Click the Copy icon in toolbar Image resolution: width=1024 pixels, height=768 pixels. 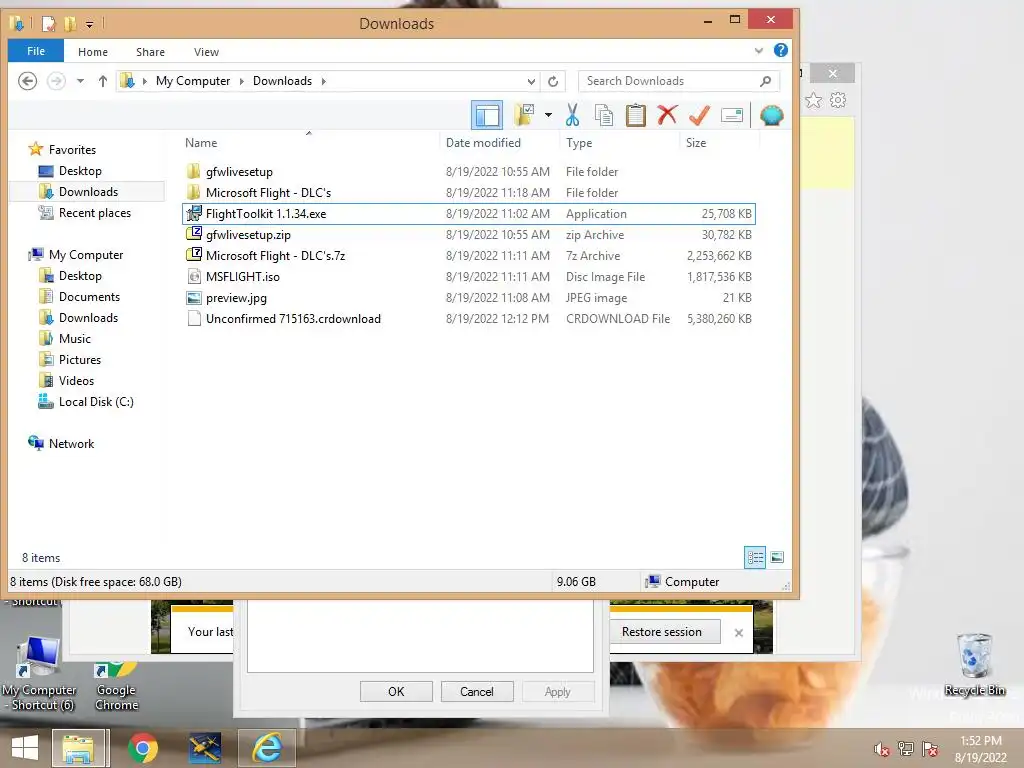click(603, 116)
